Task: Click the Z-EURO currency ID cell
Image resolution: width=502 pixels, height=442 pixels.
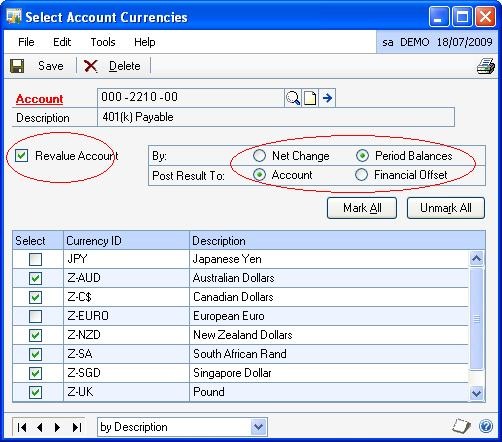Action: click(126, 316)
